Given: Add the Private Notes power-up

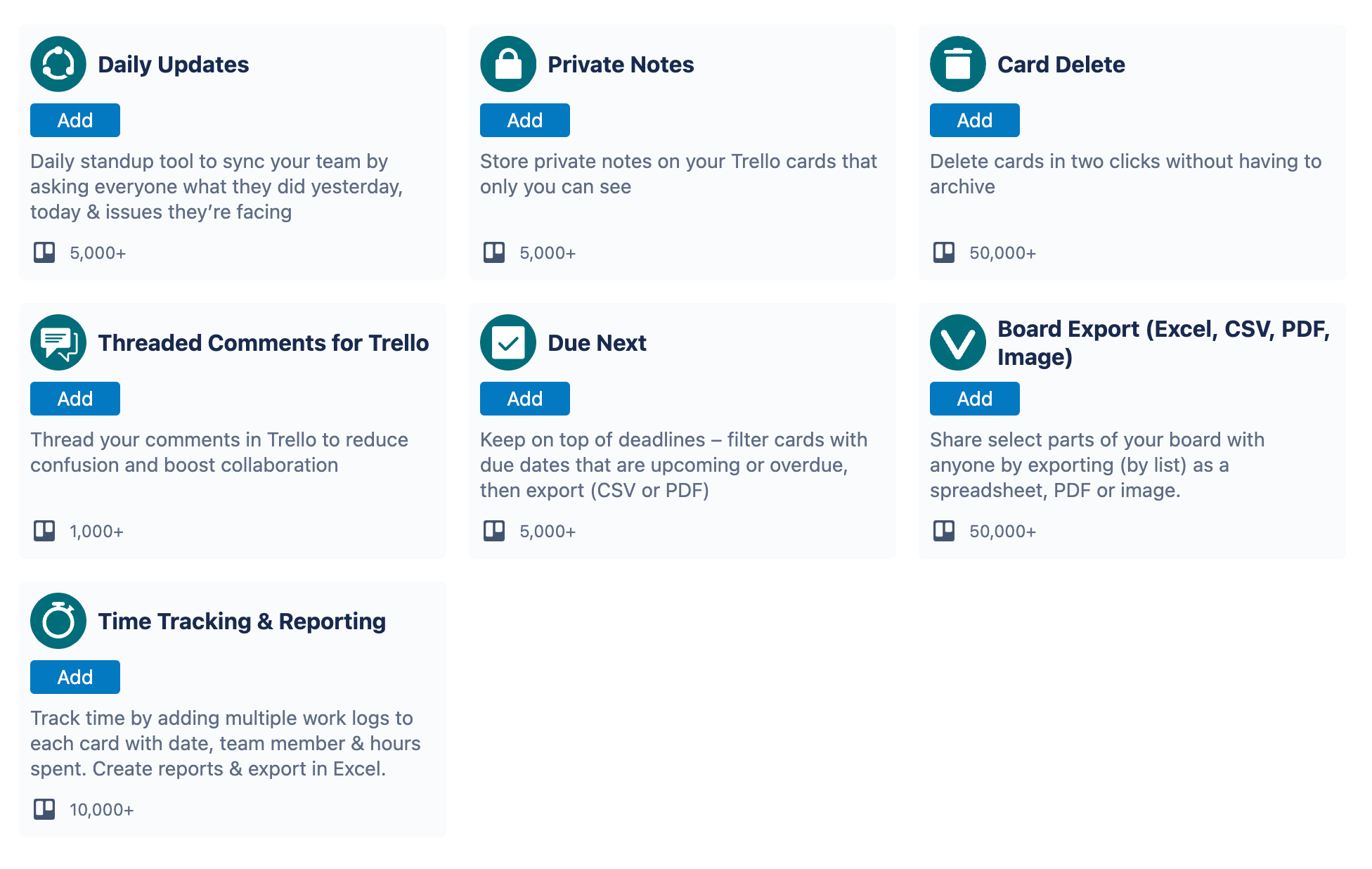Looking at the screenshot, I should coord(524,120).
